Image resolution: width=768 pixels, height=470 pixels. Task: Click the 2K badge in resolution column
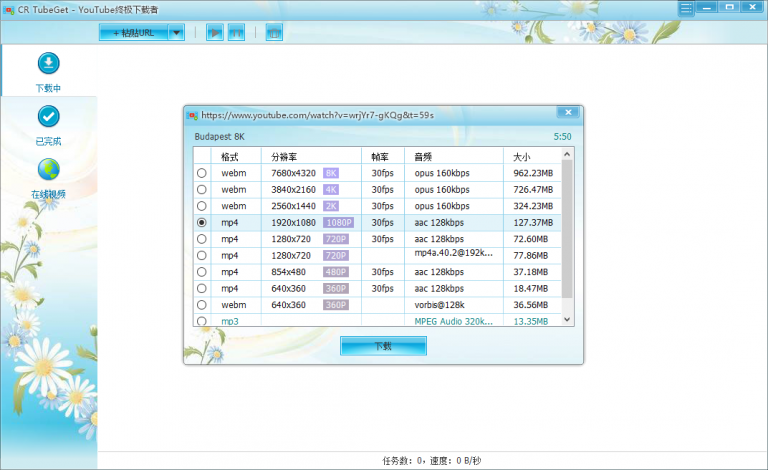coord(331,206)
